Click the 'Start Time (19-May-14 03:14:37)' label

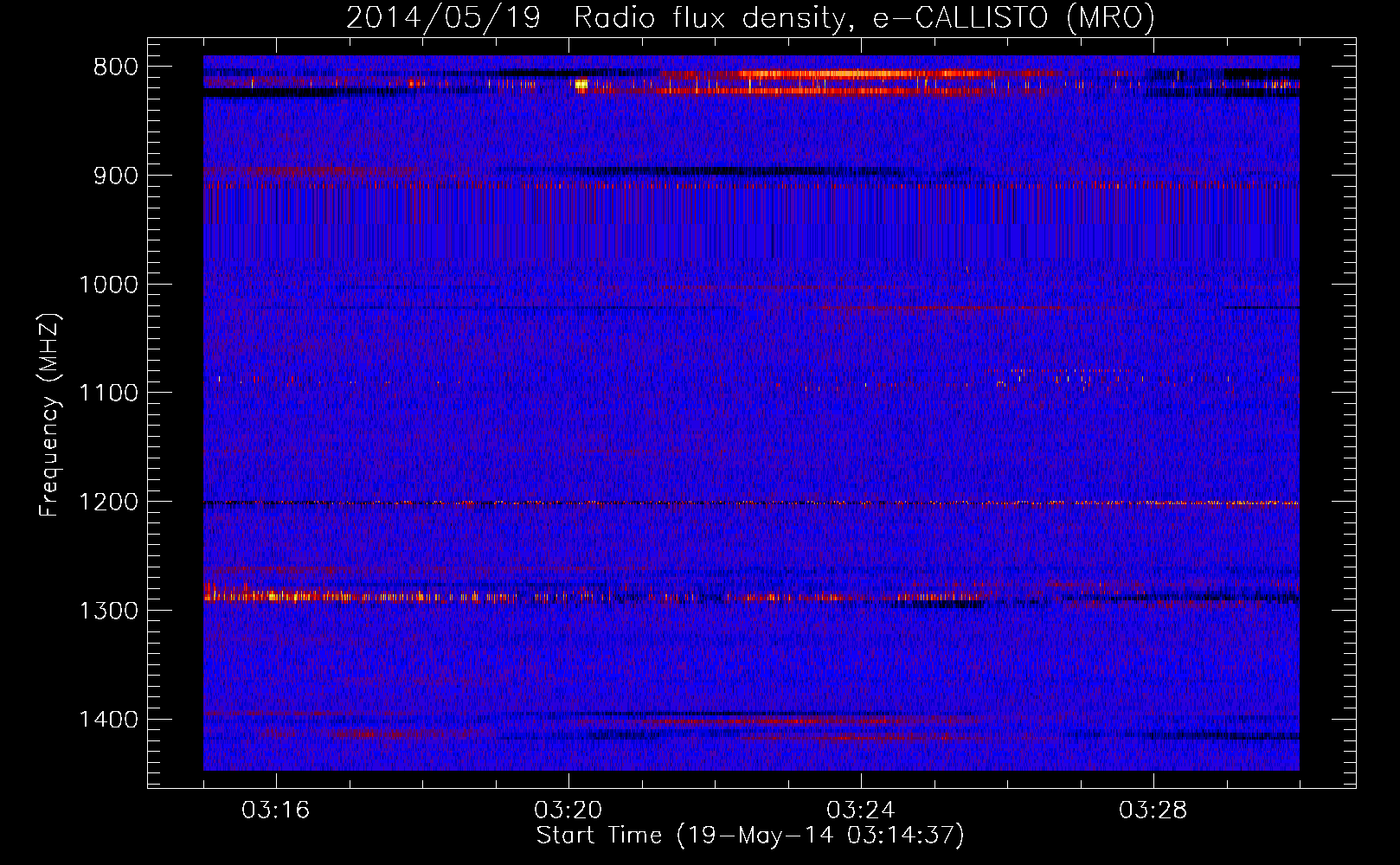point(750,836)
